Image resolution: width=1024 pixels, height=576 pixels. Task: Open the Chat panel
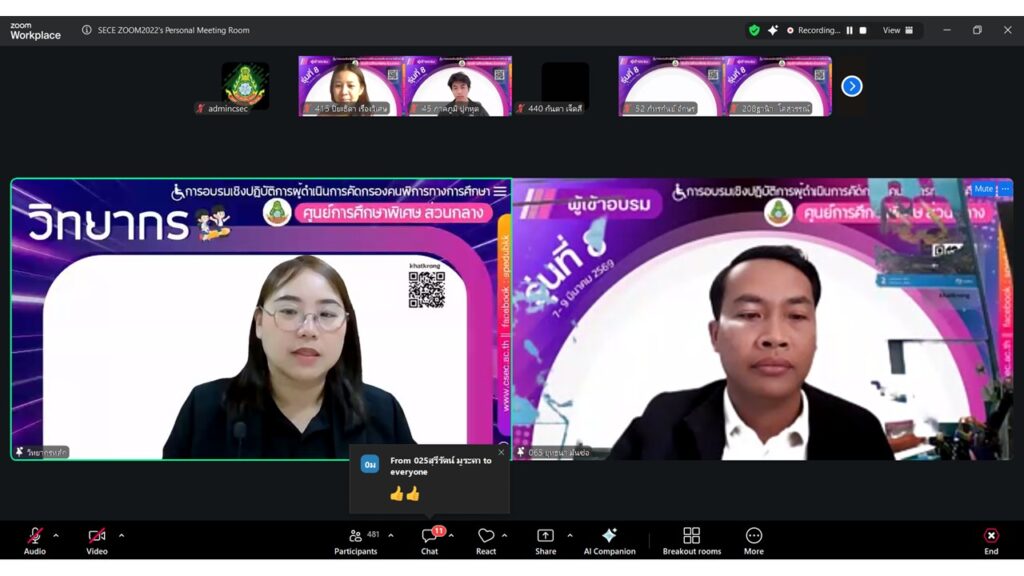click(429, 536)
